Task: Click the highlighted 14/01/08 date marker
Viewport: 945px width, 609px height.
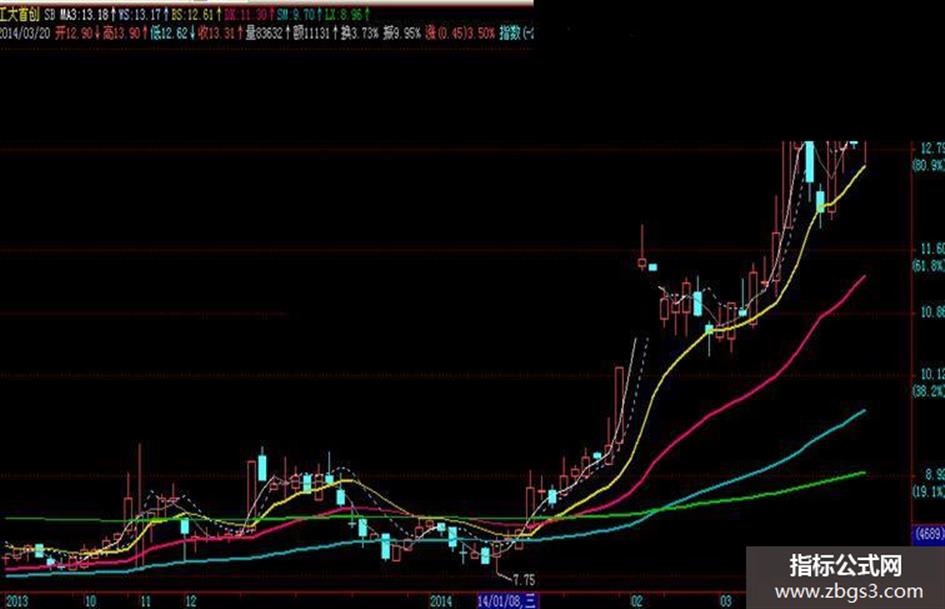Action: click(x=508, y=601)
